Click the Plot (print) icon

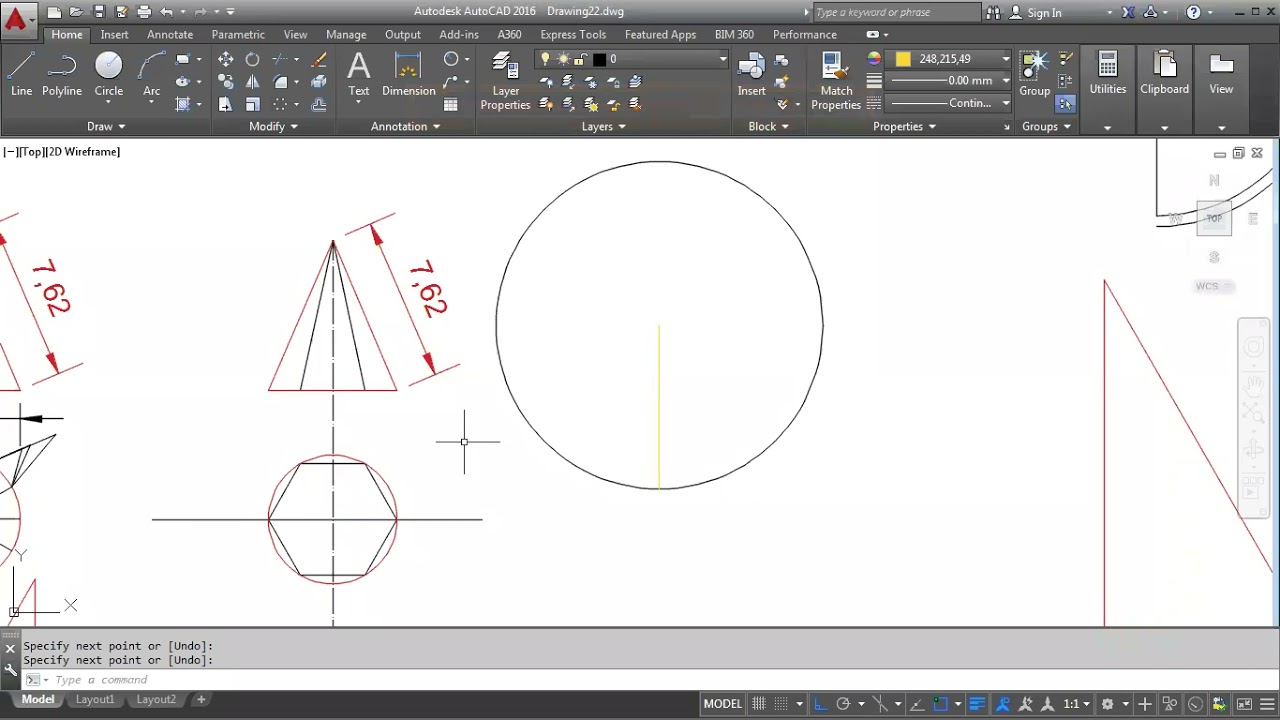(x=144, y=12)
